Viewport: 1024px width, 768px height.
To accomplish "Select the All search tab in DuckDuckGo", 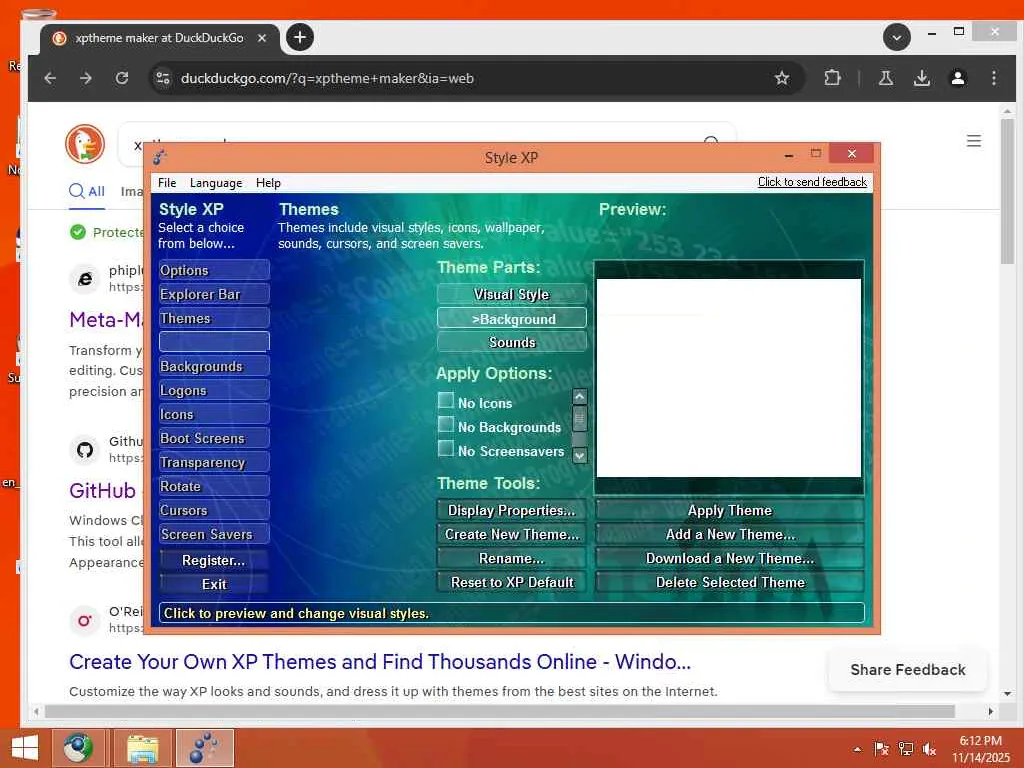I will pos(88,191).
